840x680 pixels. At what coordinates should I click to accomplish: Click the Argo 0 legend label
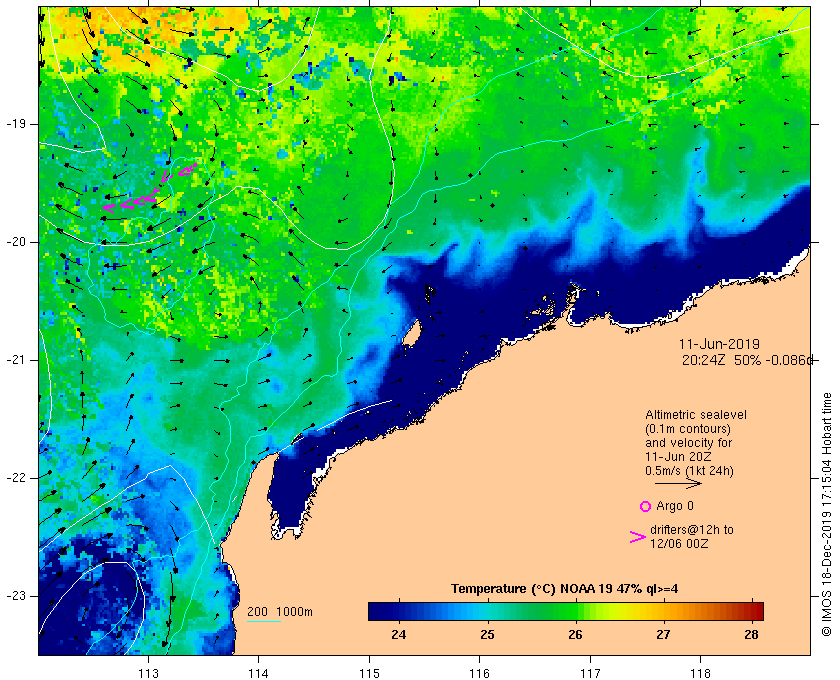point(674,506)
